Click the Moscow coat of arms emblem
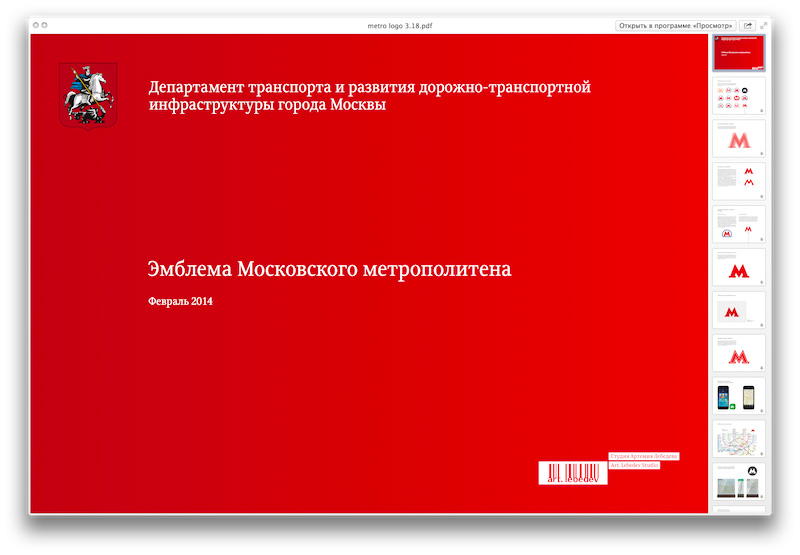 88,96
